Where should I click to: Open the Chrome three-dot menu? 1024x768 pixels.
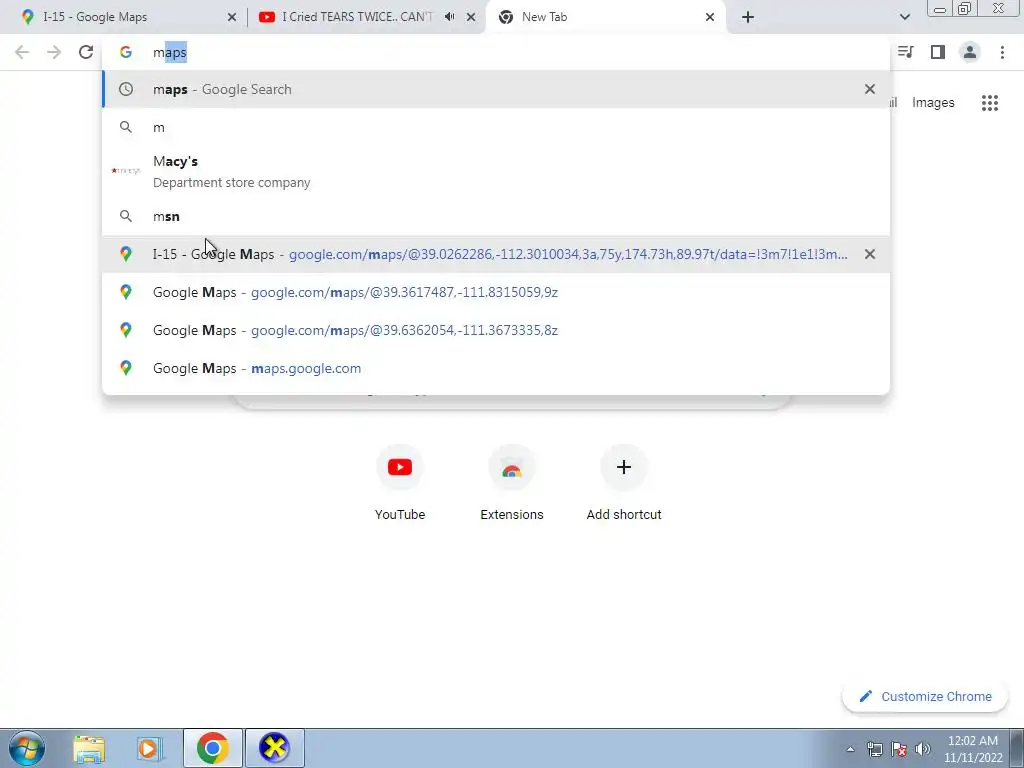pyautogui.click(x=1002, y=52)
